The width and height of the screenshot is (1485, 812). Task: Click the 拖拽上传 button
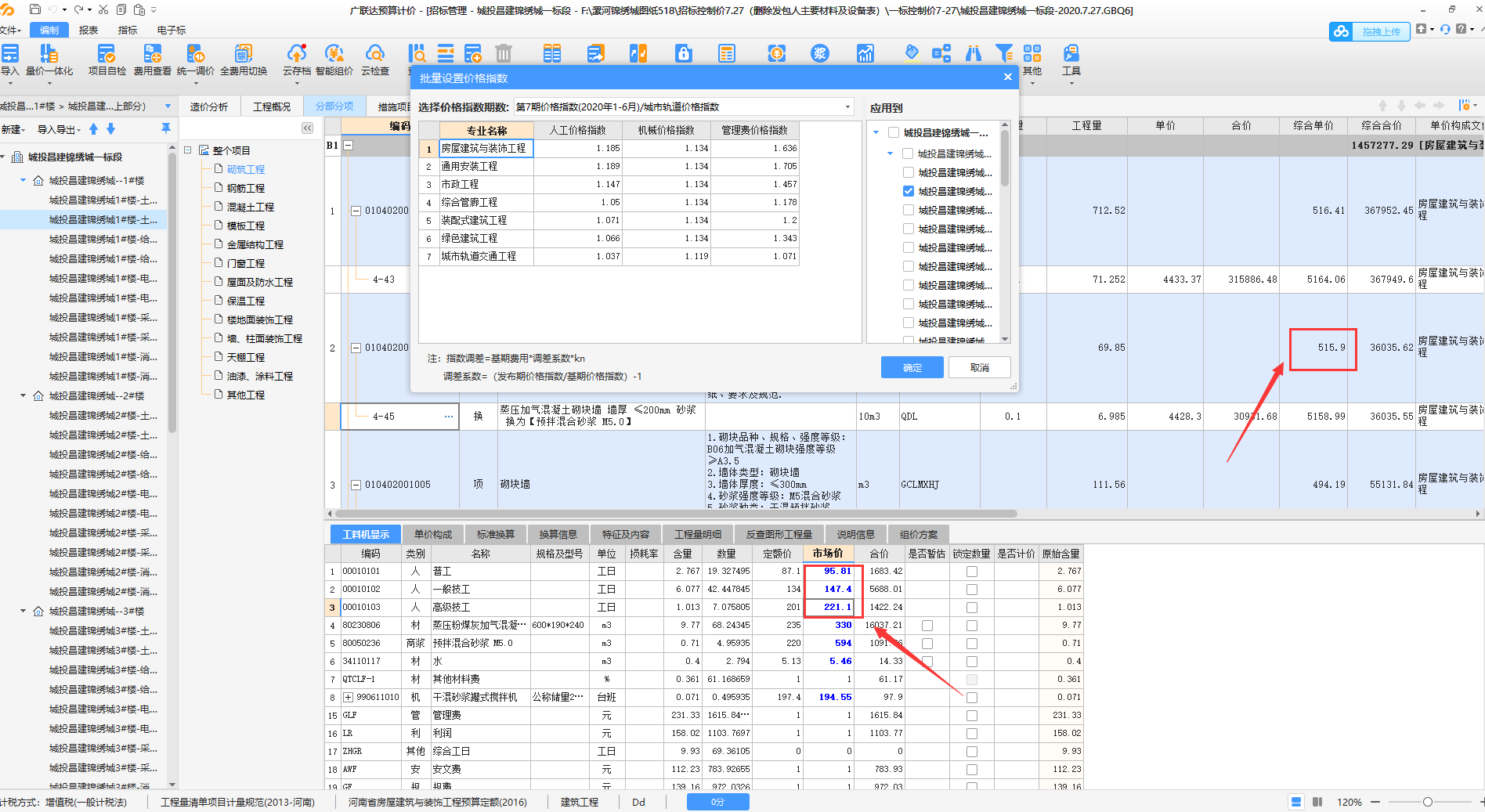[1370, 31]
